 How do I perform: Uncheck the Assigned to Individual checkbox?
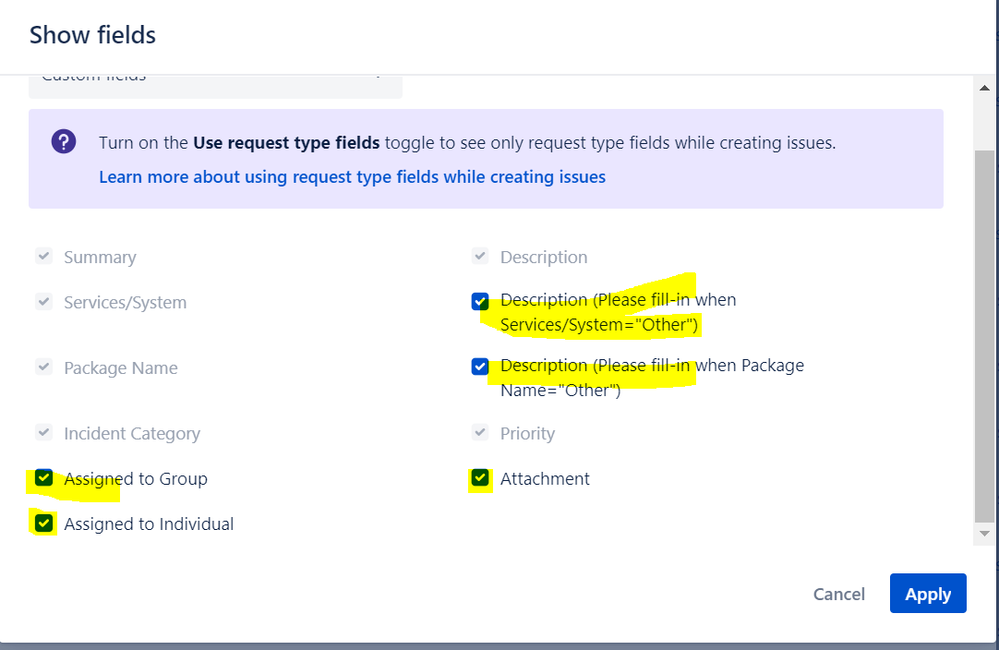[x=44, y=523]
